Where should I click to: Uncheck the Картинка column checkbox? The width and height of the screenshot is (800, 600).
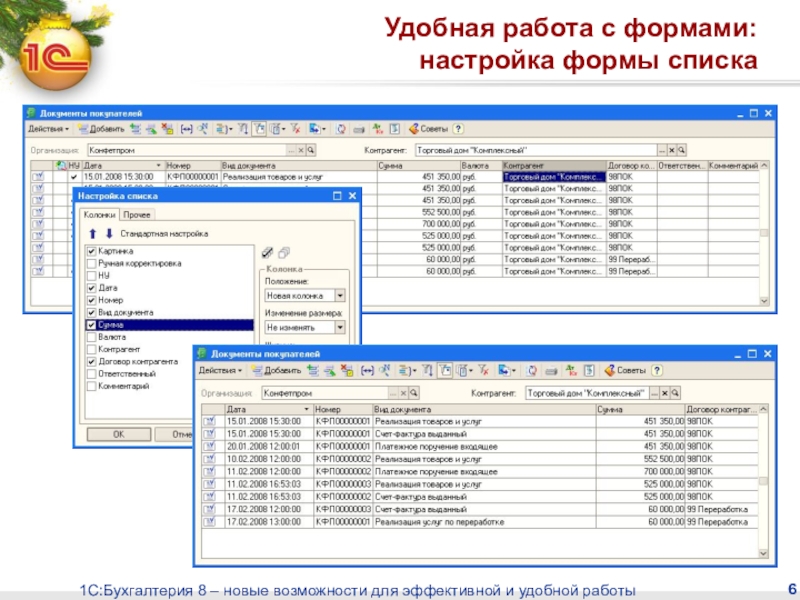click(x=91, y=251)
